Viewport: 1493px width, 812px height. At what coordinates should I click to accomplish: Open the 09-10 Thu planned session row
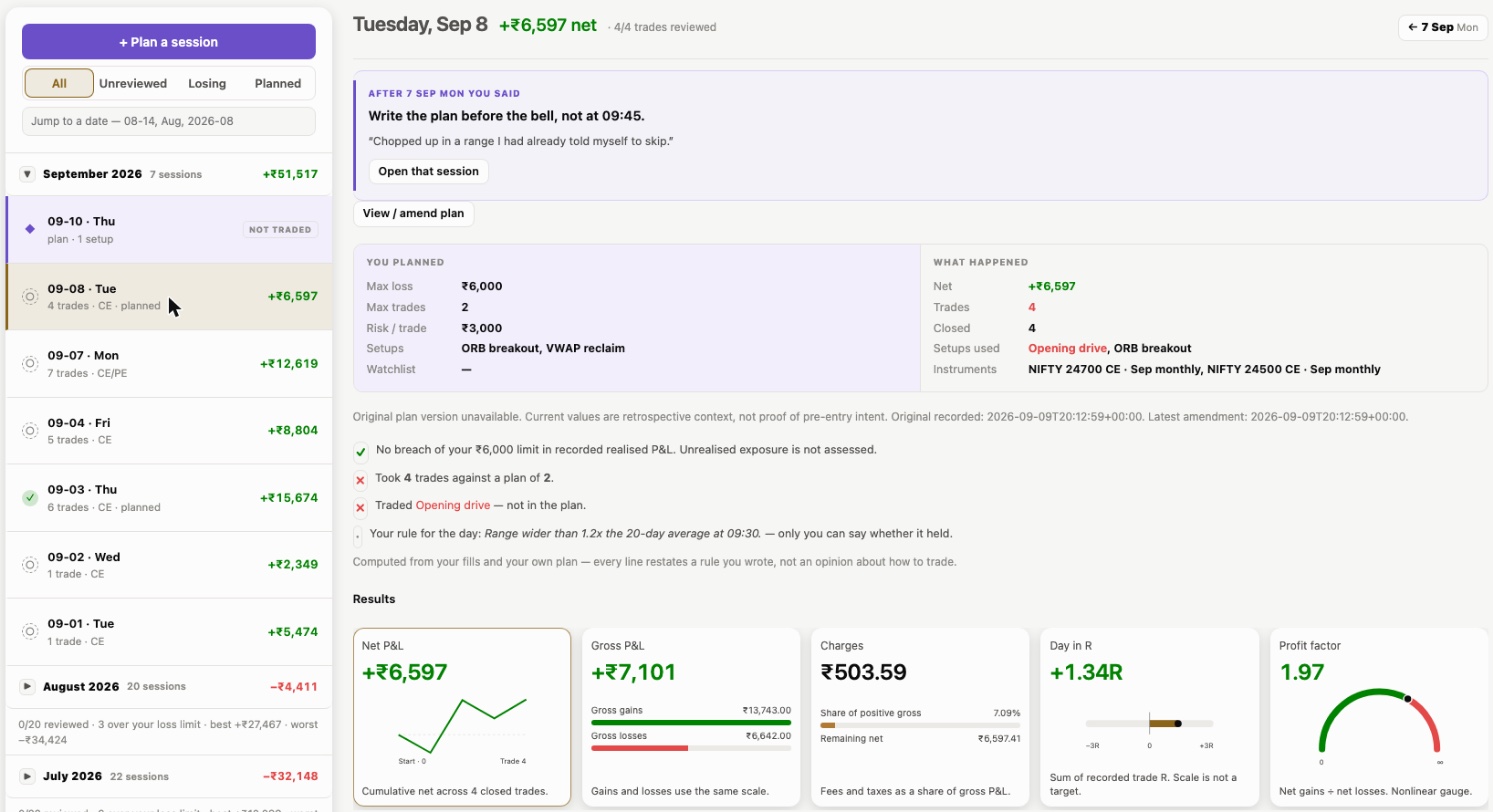169,229
